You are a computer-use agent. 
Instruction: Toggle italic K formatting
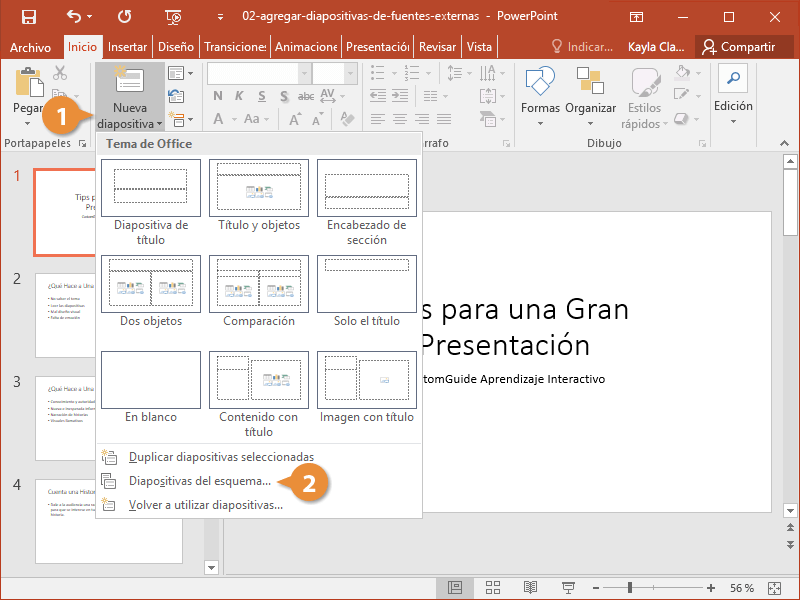[239, 96]
